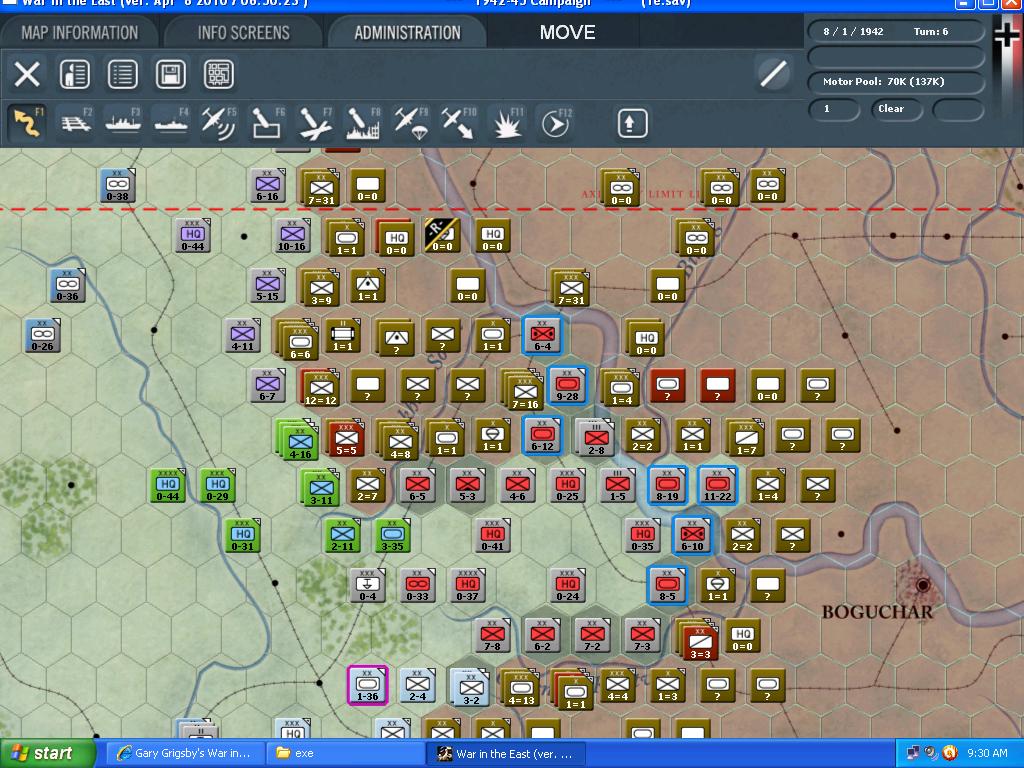Click the F12 circled arrow icon
Image resolution: width=1024 pixels, height=768 pixels.
click(555, 122)
